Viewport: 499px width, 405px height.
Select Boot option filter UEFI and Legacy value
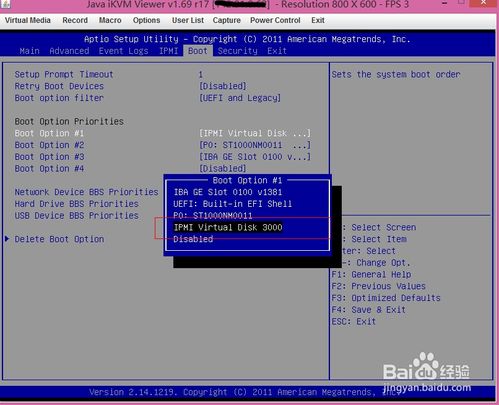click(240, 98)
